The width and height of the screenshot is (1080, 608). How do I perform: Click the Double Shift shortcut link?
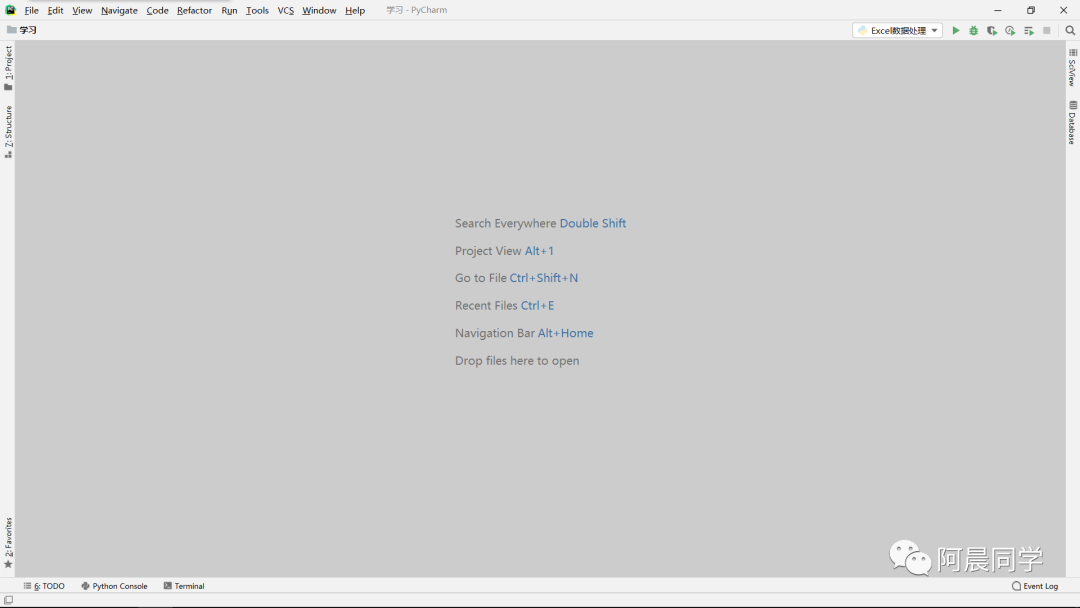pos(593,223)
